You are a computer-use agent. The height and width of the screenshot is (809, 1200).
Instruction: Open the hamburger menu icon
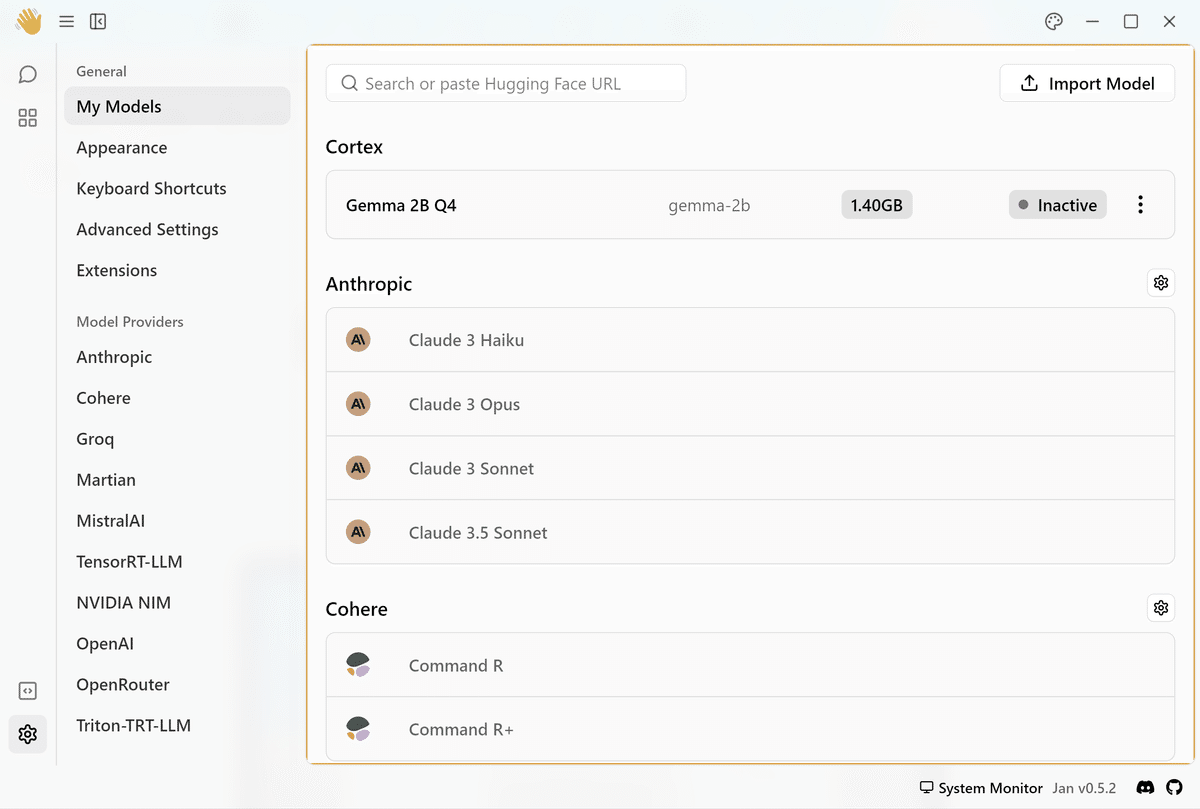coord(67,21)
